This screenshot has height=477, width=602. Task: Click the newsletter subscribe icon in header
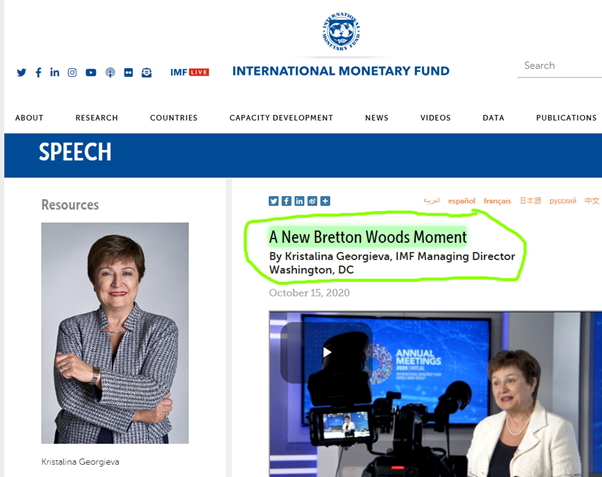(146, 73)
